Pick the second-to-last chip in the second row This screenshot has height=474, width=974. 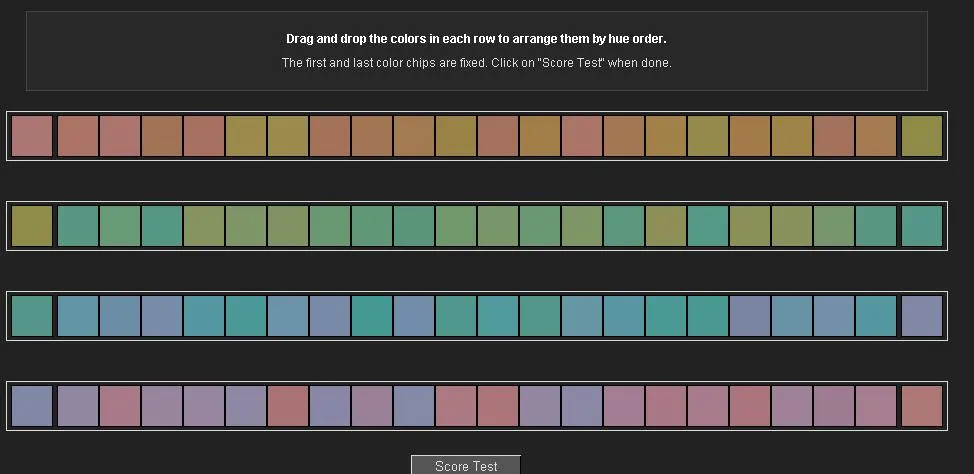point(876,226)
